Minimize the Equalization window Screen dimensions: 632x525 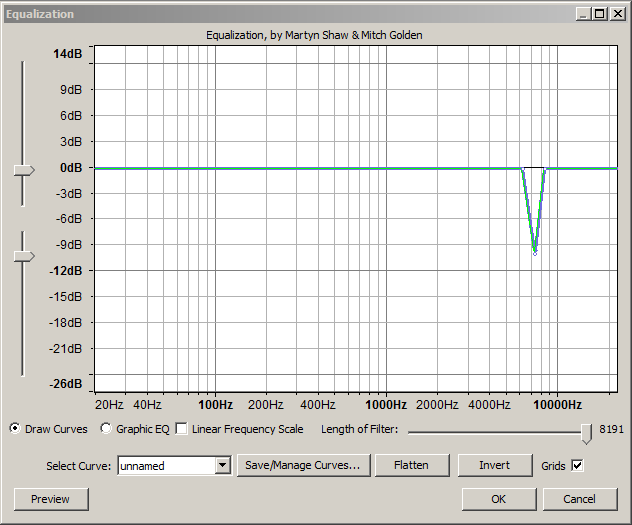[x=585, y=15]
